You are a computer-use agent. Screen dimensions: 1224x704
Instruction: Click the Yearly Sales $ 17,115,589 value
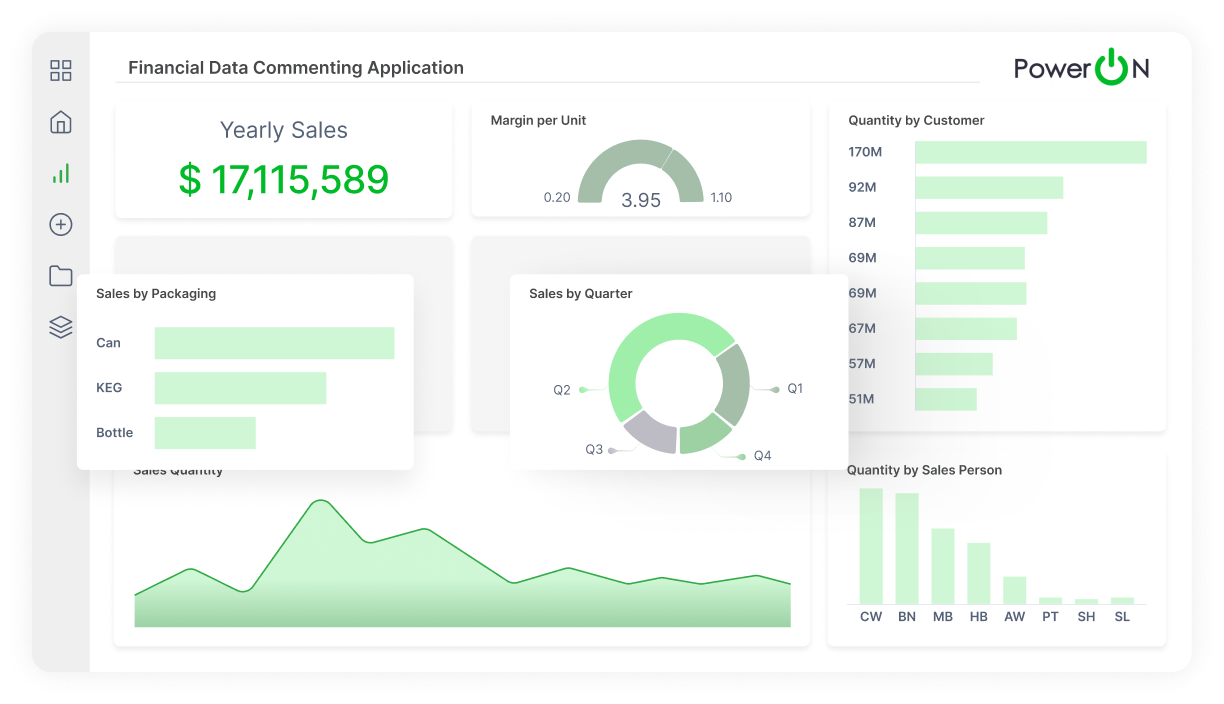click(284, 180)
